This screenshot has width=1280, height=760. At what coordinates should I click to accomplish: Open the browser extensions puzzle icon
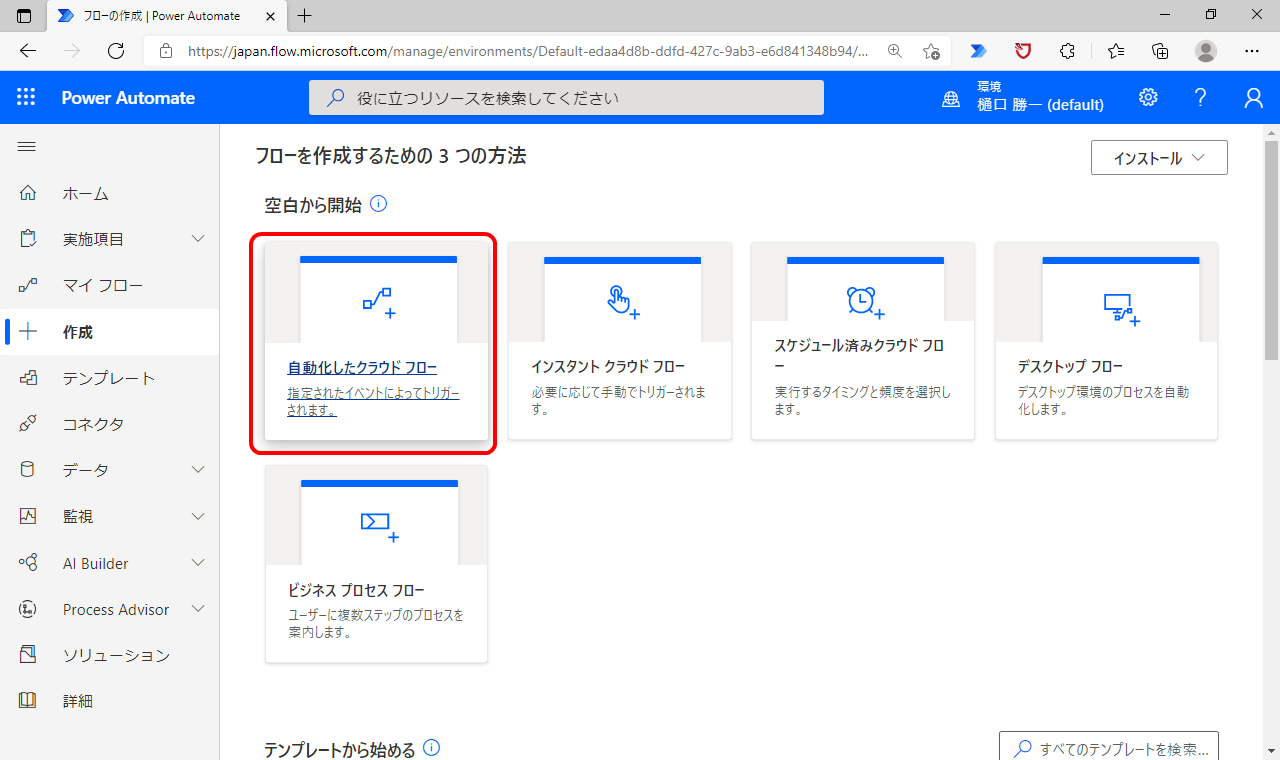[1067, 51]
